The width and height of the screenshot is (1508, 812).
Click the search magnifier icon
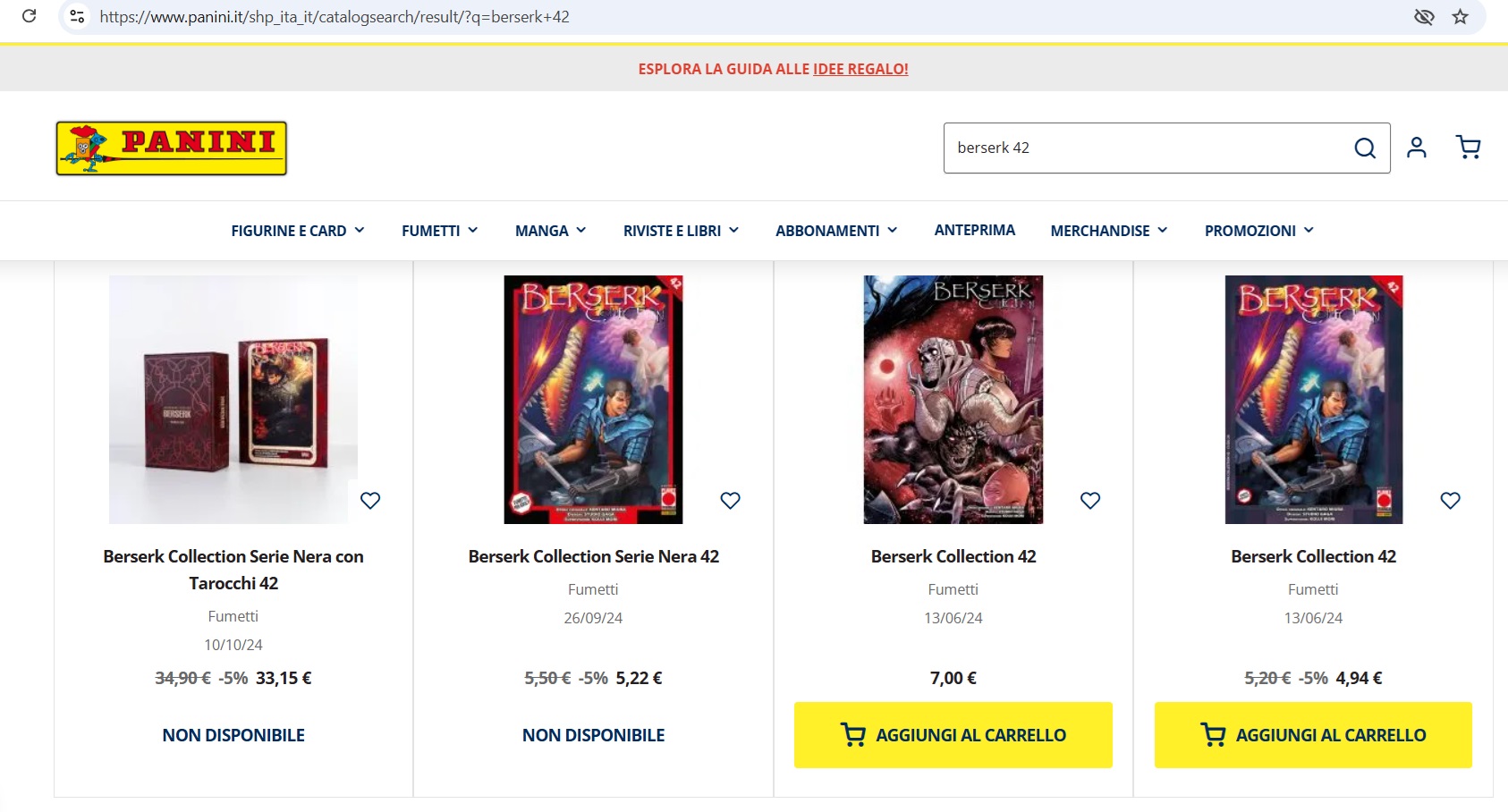tap(1364, 148)
